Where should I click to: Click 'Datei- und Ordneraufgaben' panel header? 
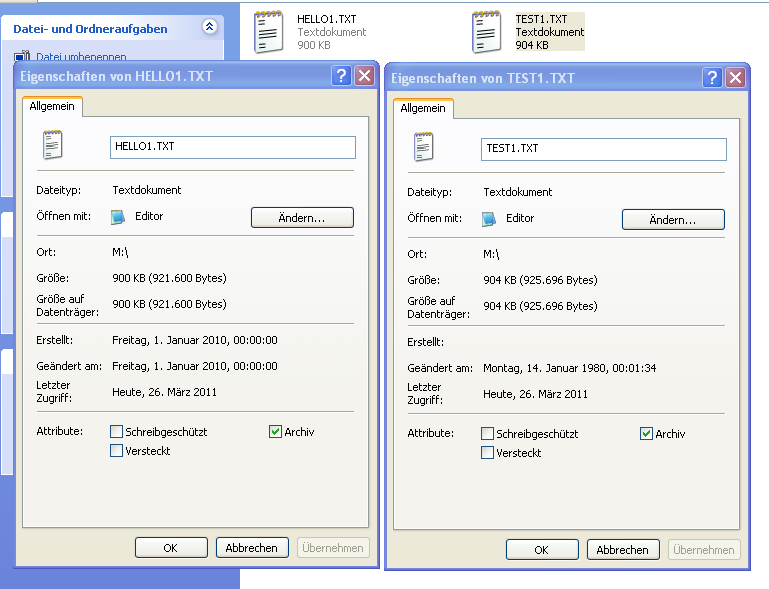pos(112,28)
